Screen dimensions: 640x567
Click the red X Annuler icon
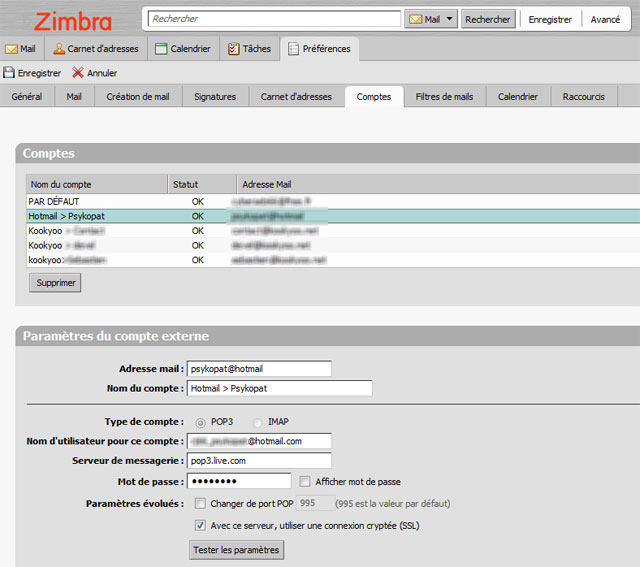pos(78,73)
